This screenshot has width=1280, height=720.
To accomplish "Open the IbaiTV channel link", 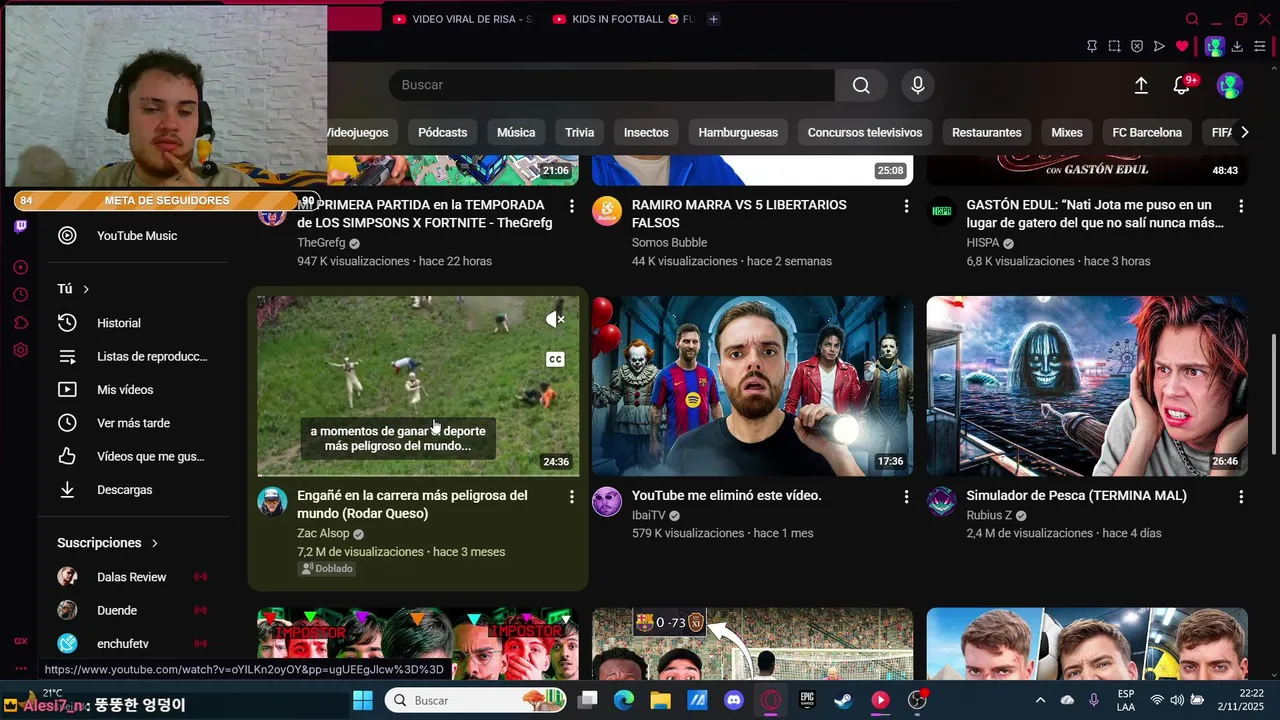I will [x=648, y=515].
